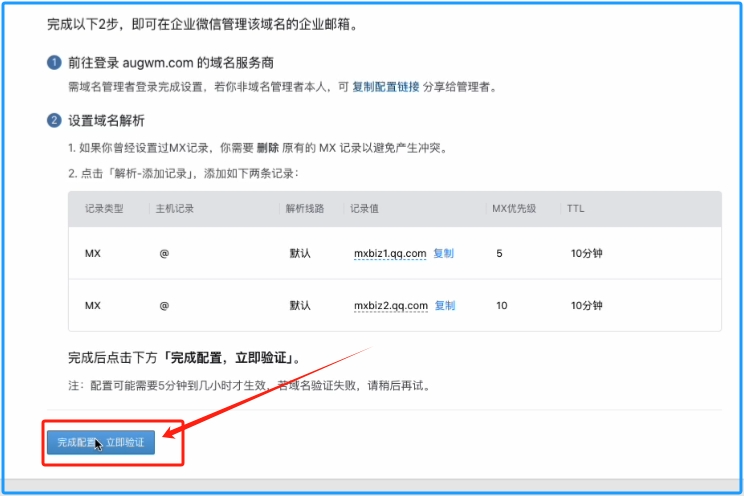The width and height of the screenshot is (744, 496).
Task: Click 记录值 column header
Action: (x=364, y=209)
